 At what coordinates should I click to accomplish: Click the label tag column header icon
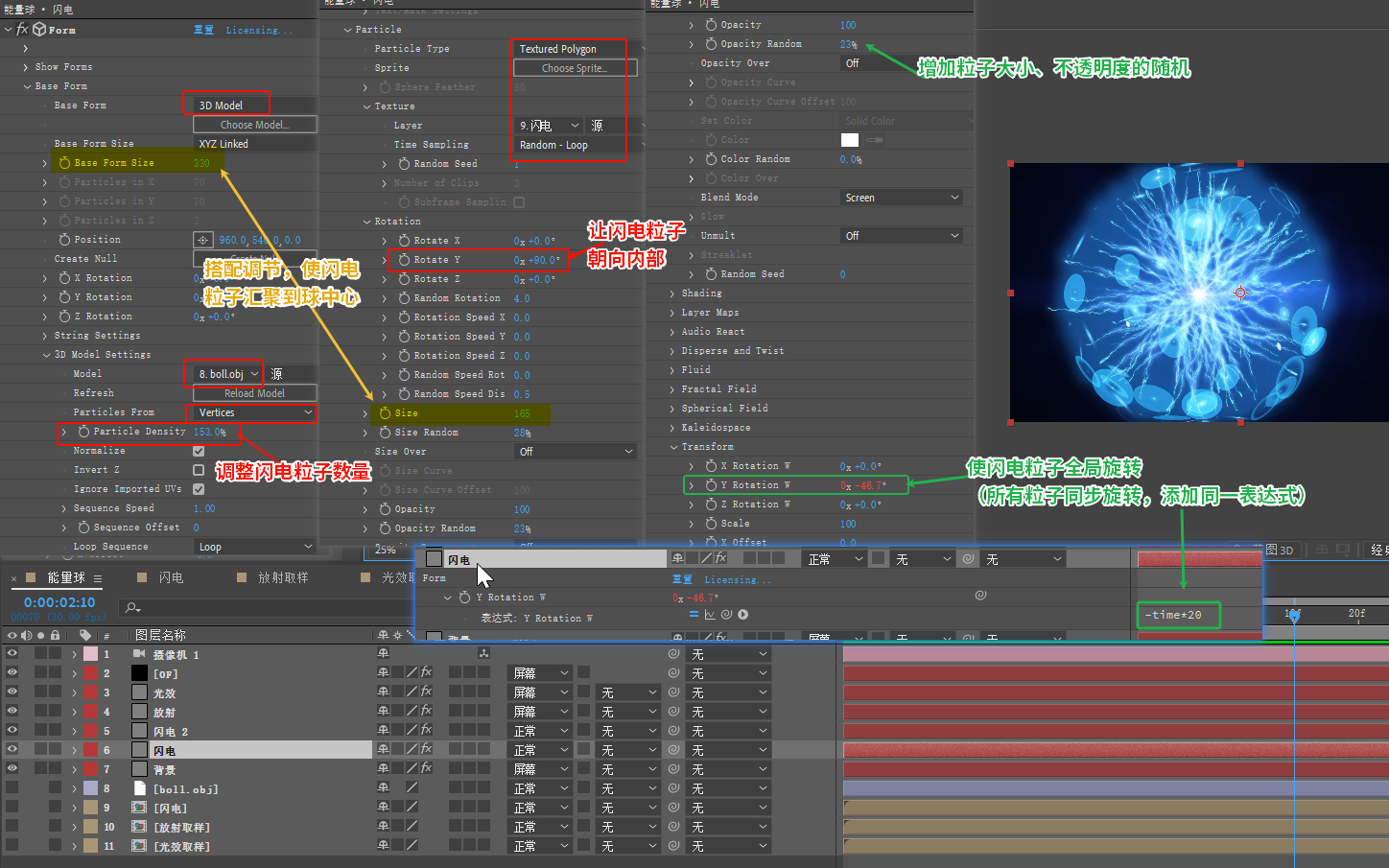(85, 635)
